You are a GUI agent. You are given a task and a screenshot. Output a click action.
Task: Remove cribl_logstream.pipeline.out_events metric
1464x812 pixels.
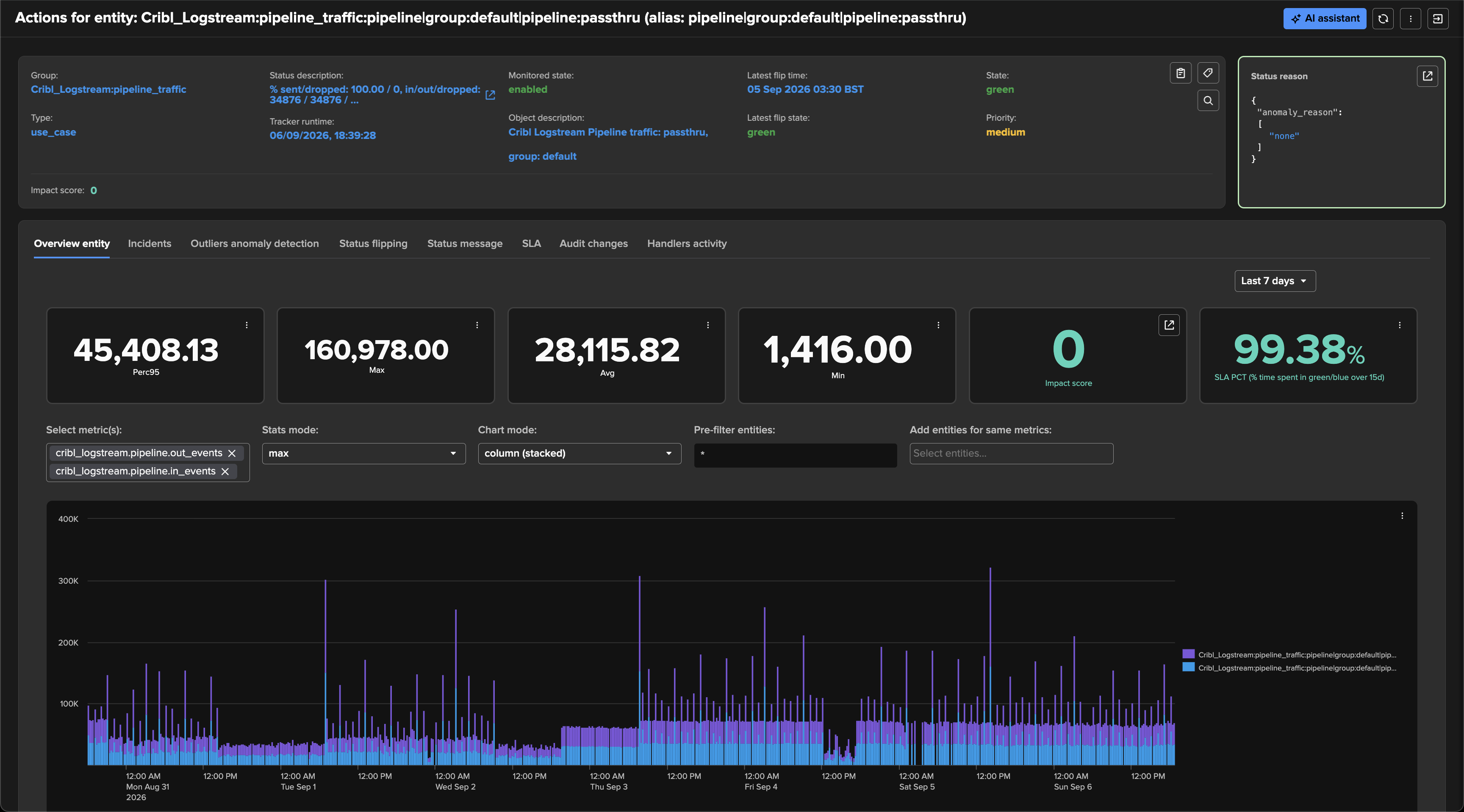point(232,454)
